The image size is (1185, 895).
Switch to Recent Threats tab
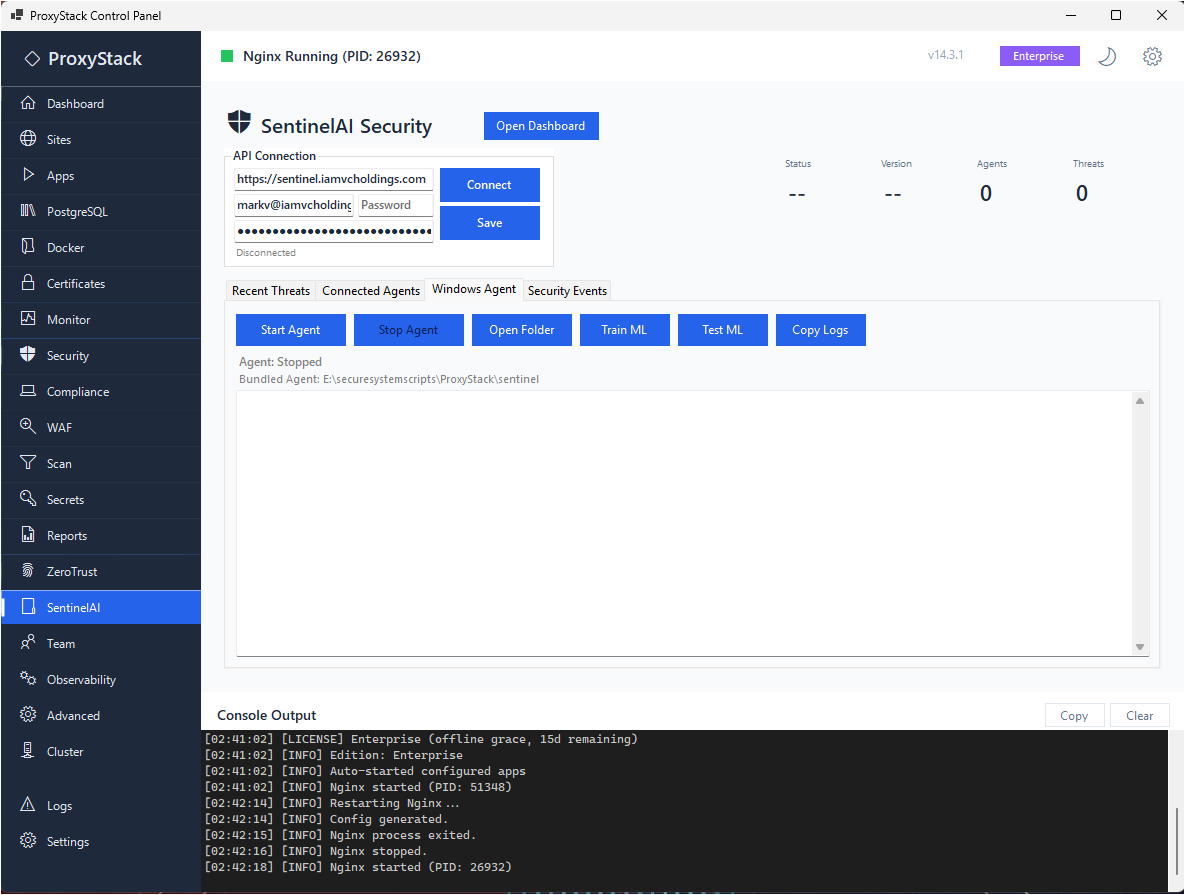[x=271, y=290]
